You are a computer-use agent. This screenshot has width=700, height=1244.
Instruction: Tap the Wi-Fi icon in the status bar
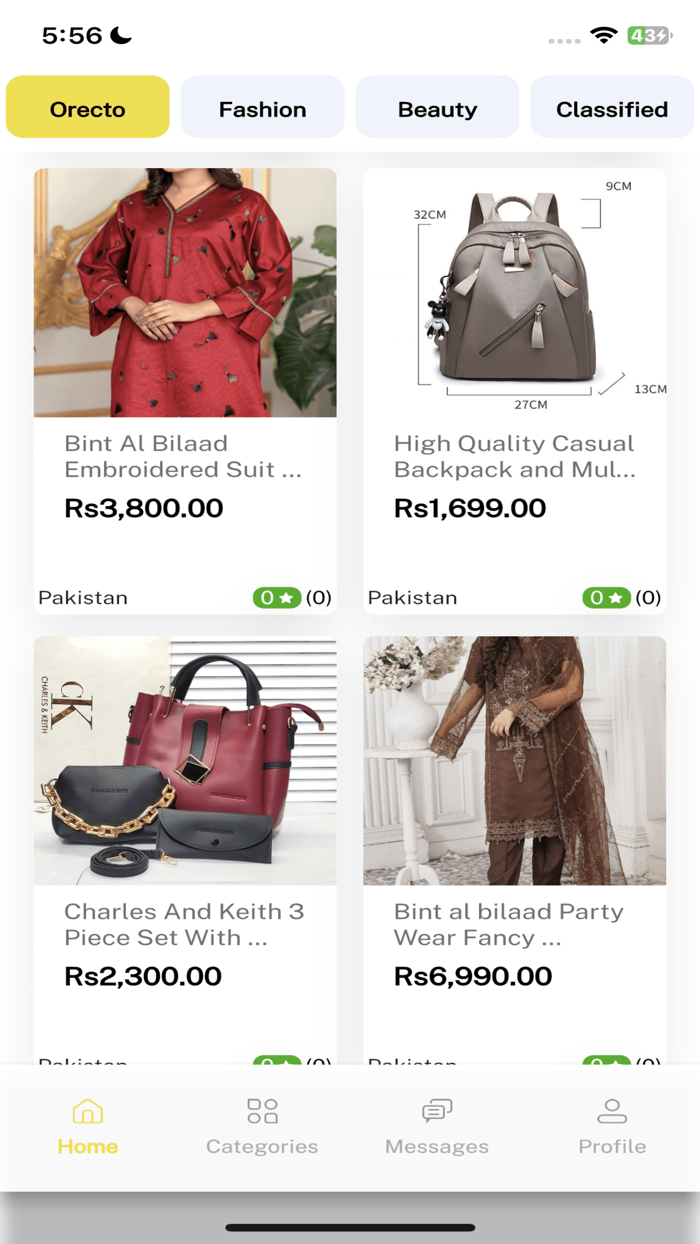click(x=602, y=35)
